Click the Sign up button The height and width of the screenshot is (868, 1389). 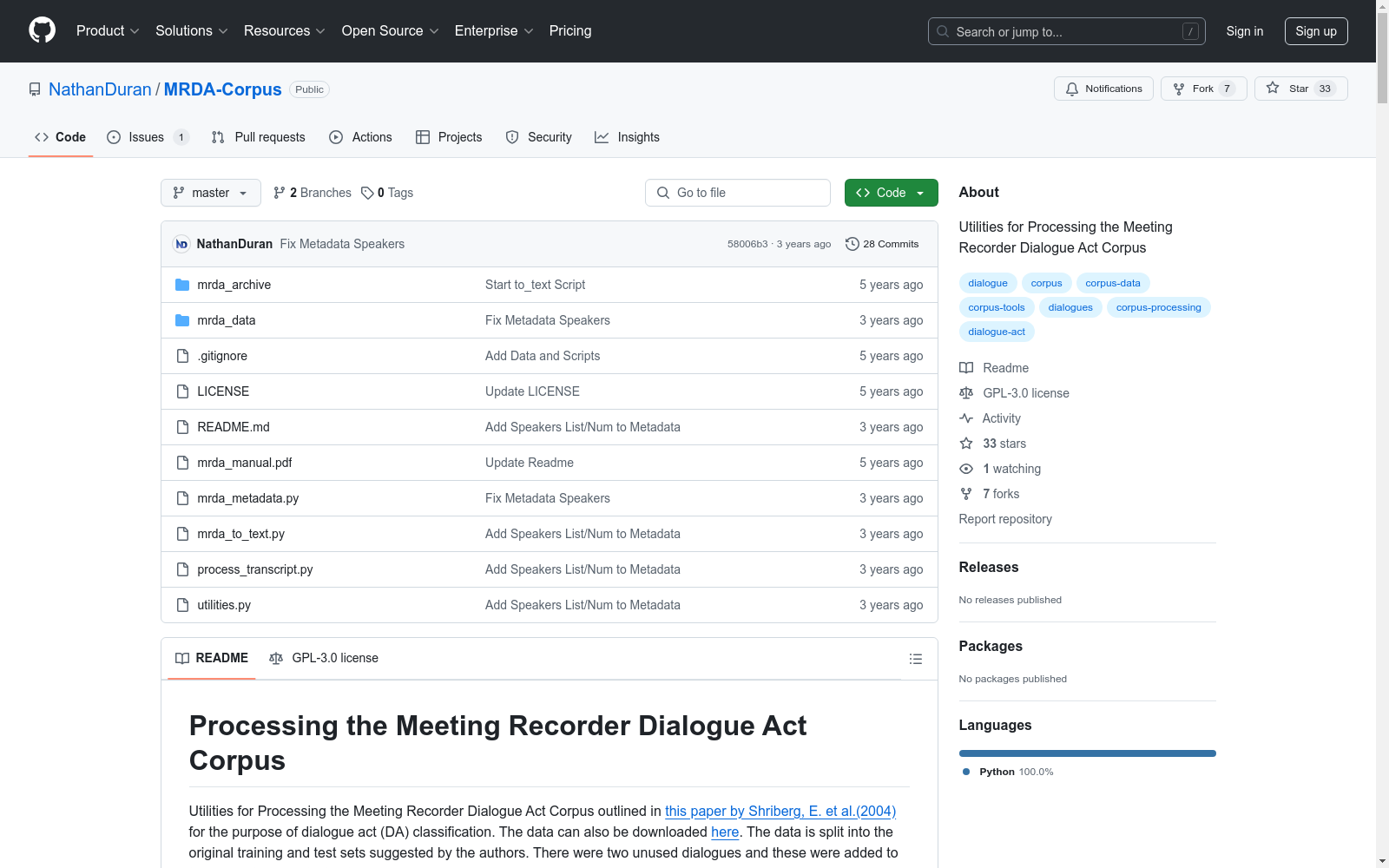point(1316,31)
